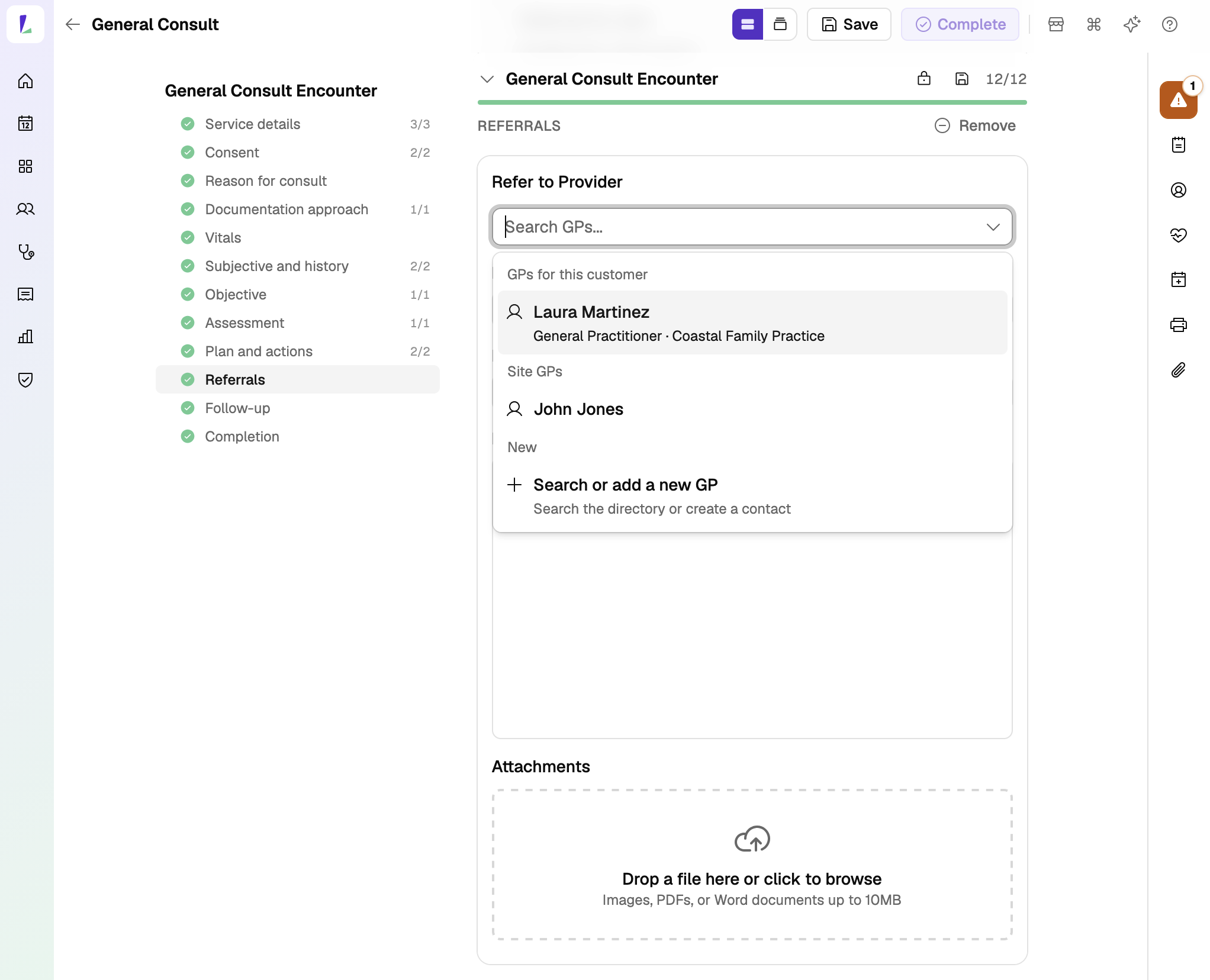Open the bar chart reports icon
This screenshot has height=980, width=1210.
[25, 337]
